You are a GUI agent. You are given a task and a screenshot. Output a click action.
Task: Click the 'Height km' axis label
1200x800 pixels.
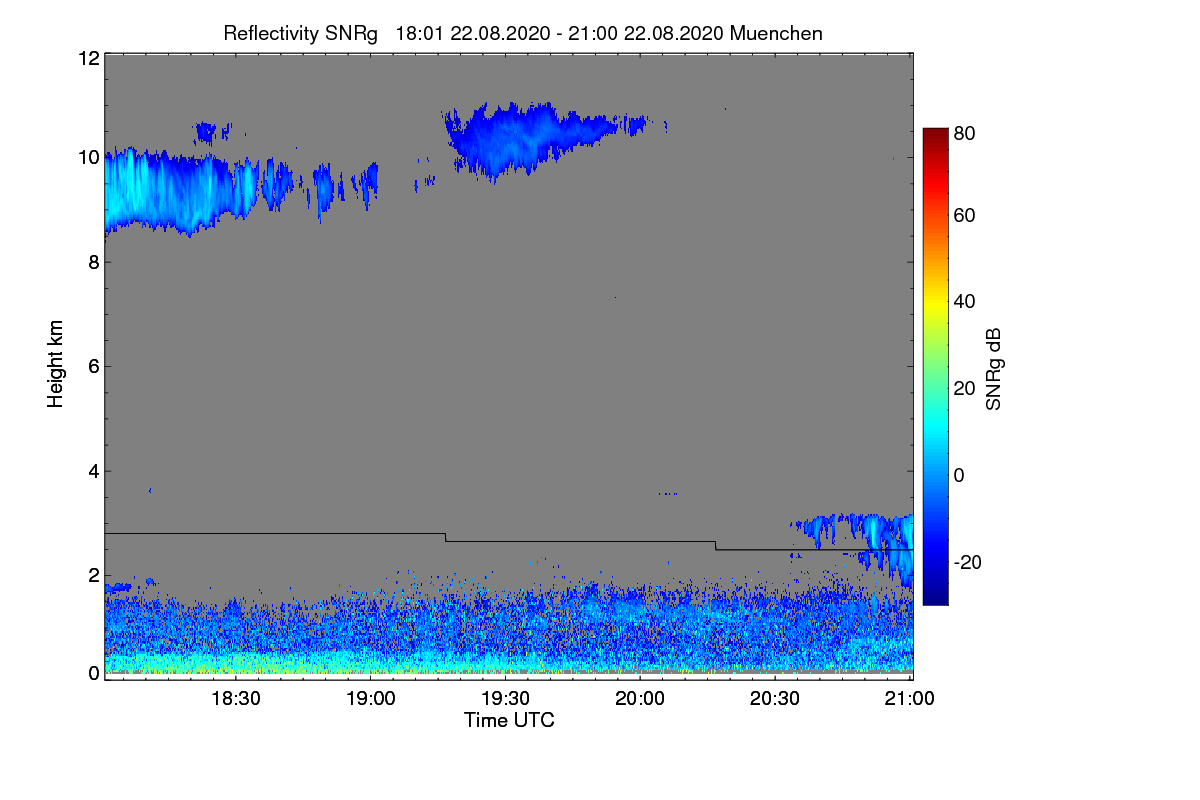coord(56,365)
